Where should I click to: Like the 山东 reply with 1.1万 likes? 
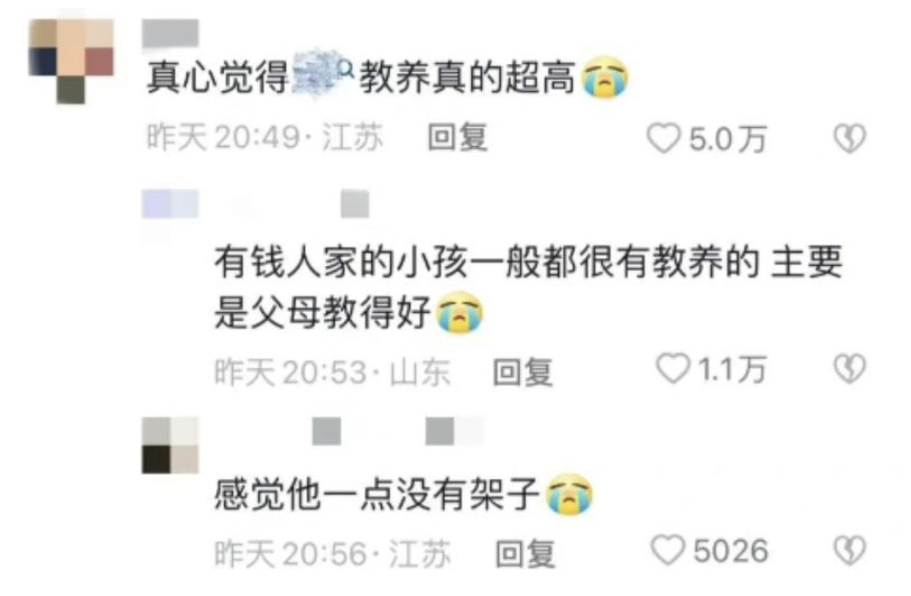click(x=673, y=368)
